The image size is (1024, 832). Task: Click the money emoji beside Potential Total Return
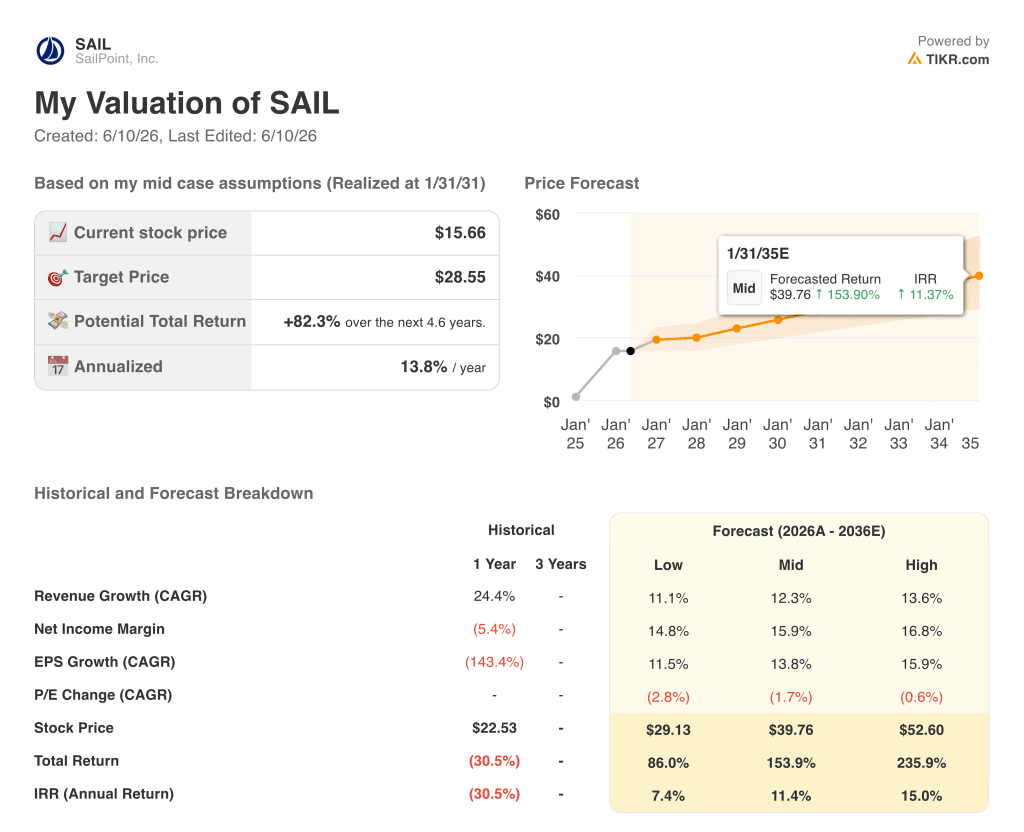[57, 321]
